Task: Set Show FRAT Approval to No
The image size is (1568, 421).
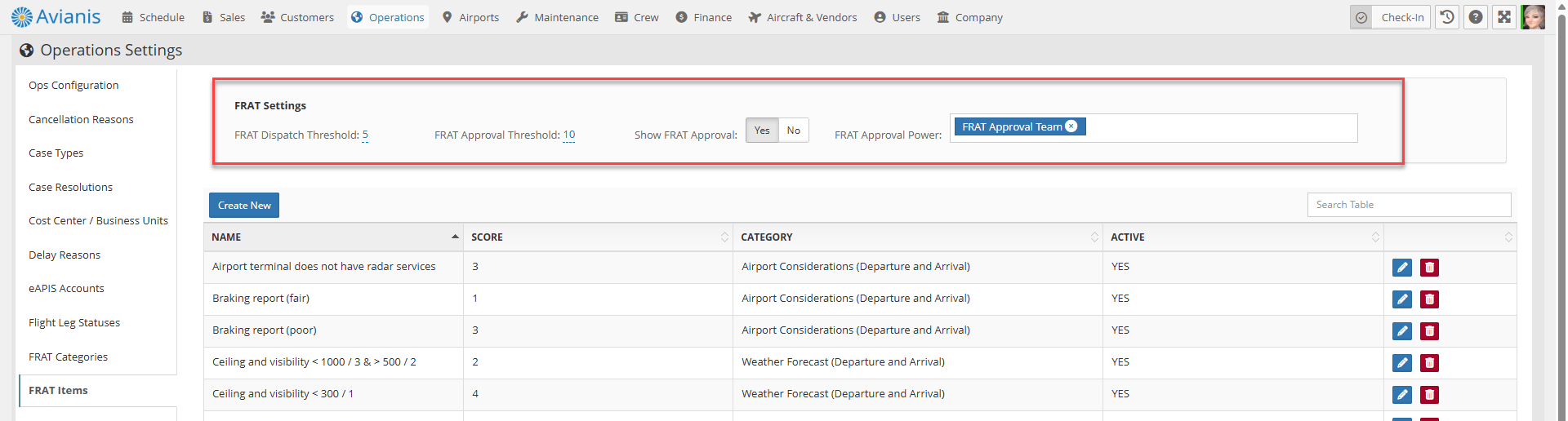Action: click(793, 131)
